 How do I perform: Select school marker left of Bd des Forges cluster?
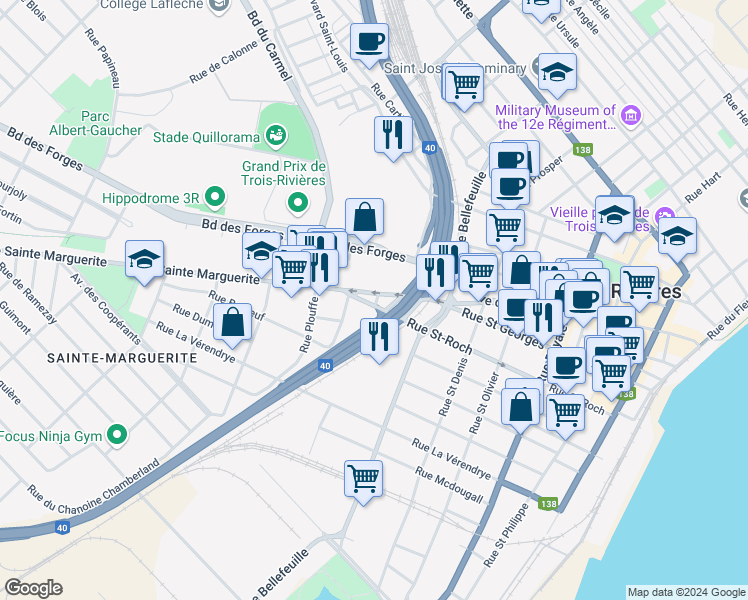pyautogui.click(x=260, y=252)
